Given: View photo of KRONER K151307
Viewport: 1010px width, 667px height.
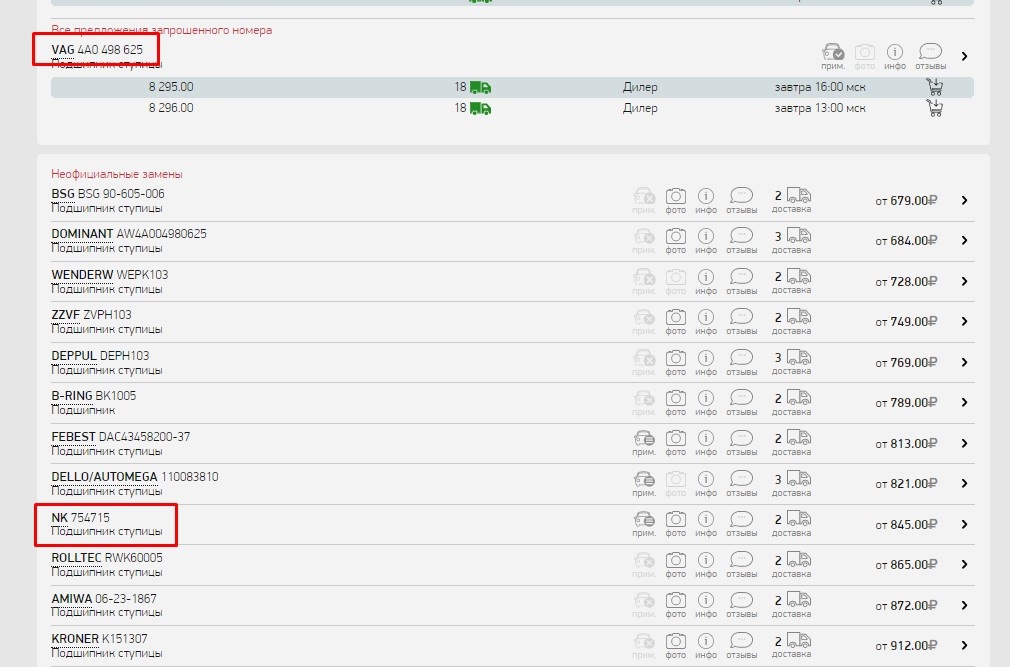Looking at the screenshot, I should click(675, 646).
